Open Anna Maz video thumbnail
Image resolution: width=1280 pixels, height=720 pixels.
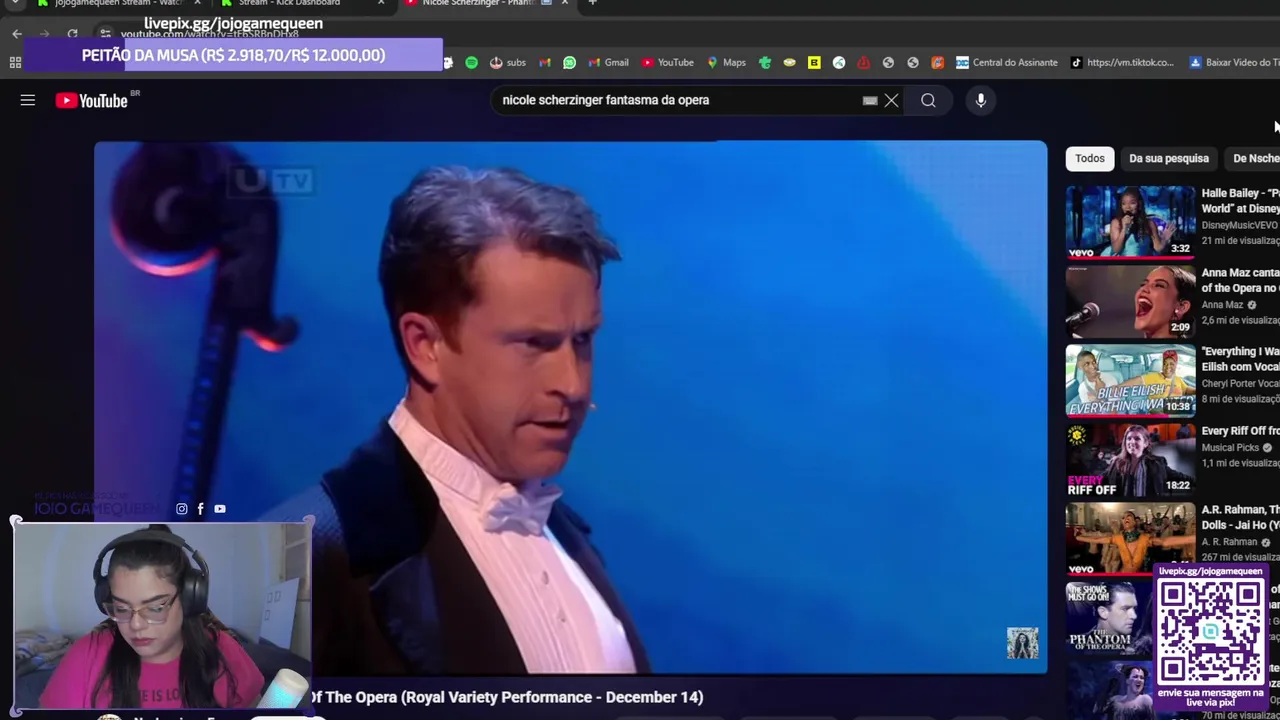[x=1130, y=301]
